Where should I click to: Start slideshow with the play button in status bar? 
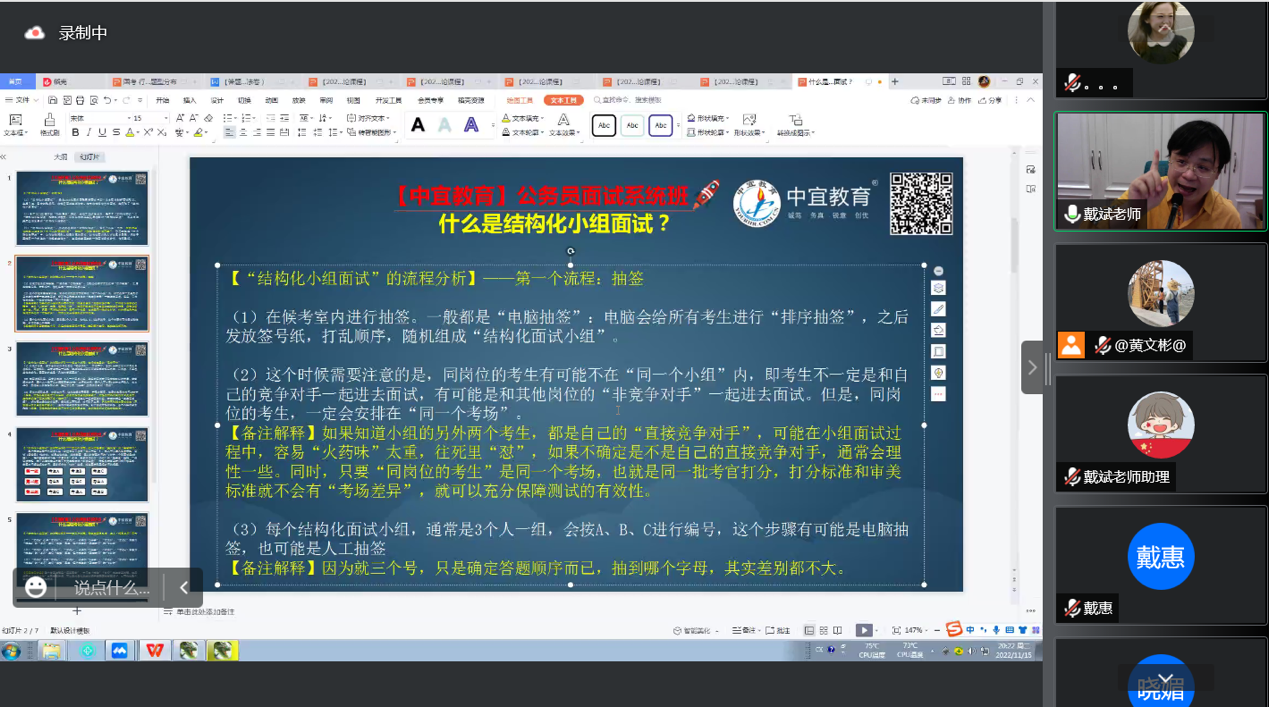[863, 630]
